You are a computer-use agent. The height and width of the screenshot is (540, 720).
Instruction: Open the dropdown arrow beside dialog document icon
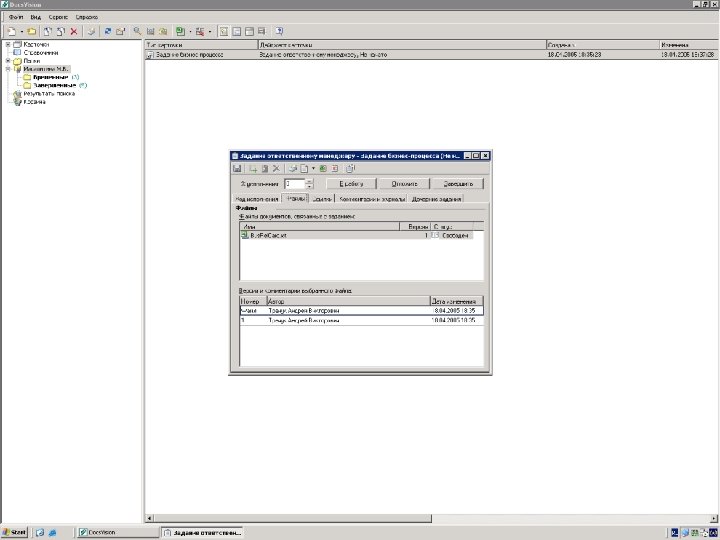313,169
